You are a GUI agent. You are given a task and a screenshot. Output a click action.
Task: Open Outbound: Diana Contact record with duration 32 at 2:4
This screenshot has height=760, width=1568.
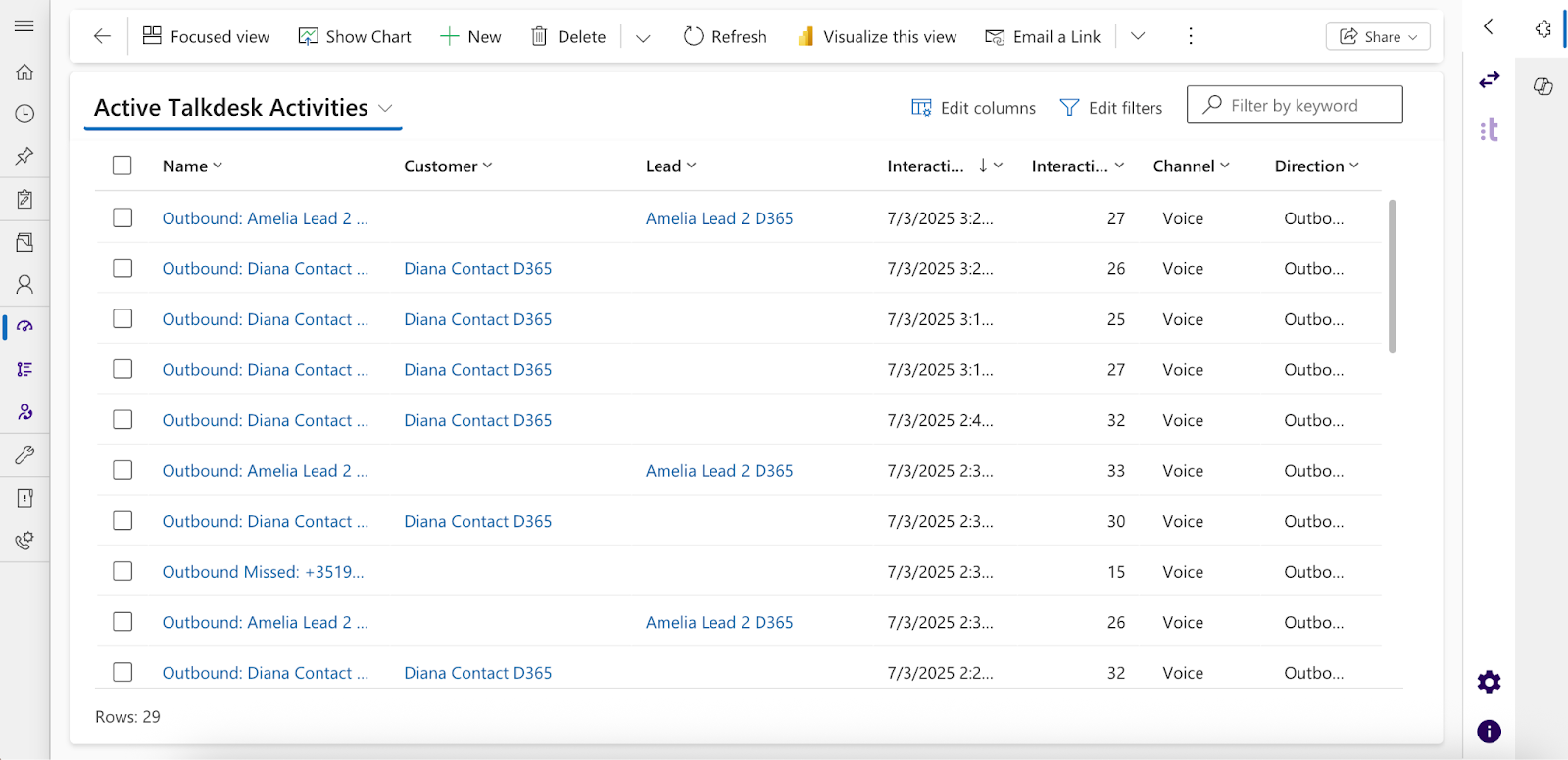(x=266, y=420)
